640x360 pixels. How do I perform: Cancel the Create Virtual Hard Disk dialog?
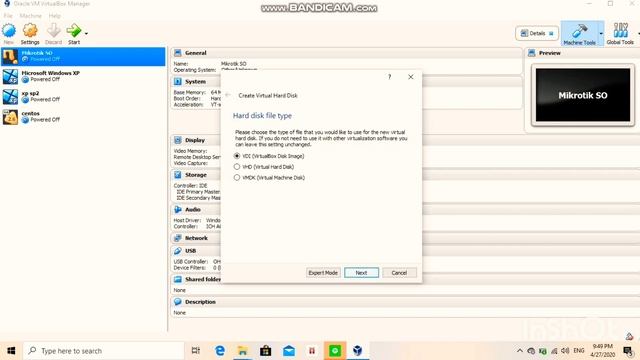[x=399, y=273]
